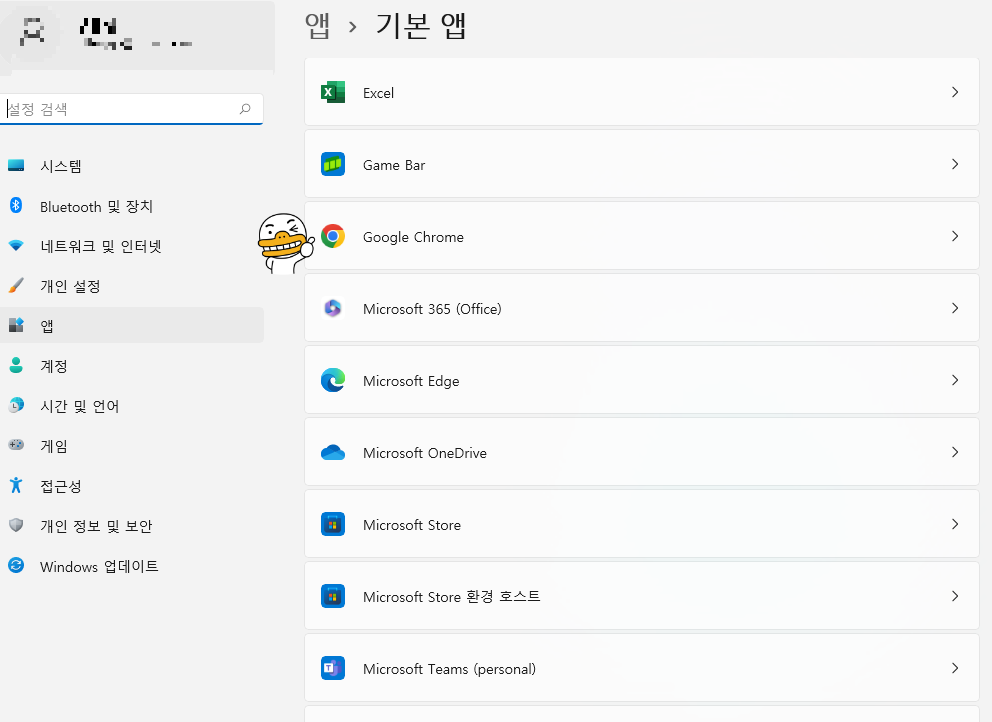Open the 게임 settings category
Screen dimensions: 992x722
click(132, 445)
